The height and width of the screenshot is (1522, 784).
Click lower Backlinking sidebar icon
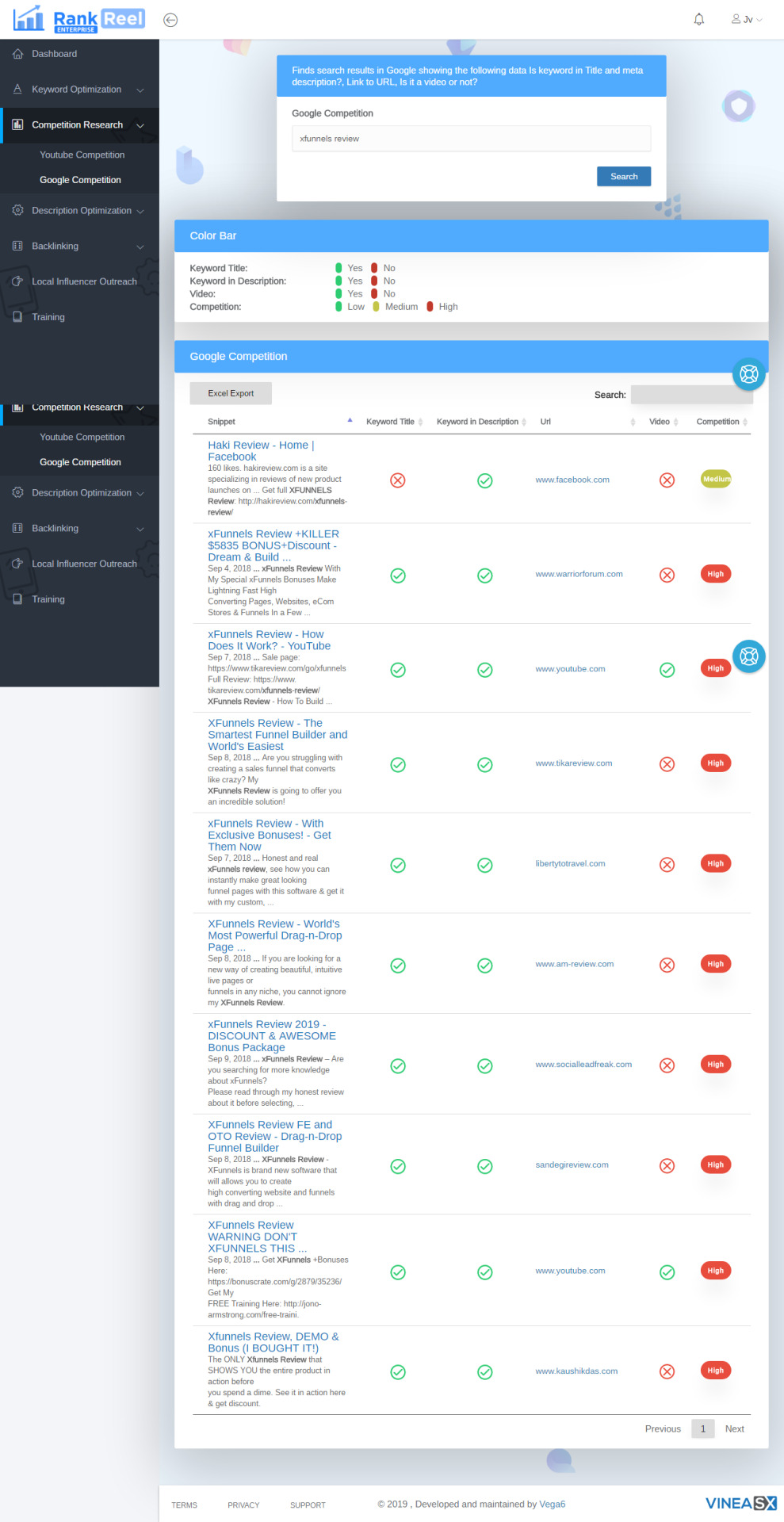(17, 528)
